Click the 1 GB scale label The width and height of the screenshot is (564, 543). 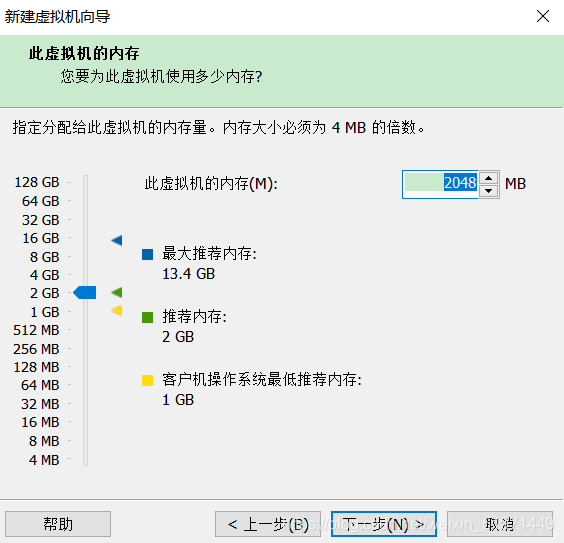point(45,312)
